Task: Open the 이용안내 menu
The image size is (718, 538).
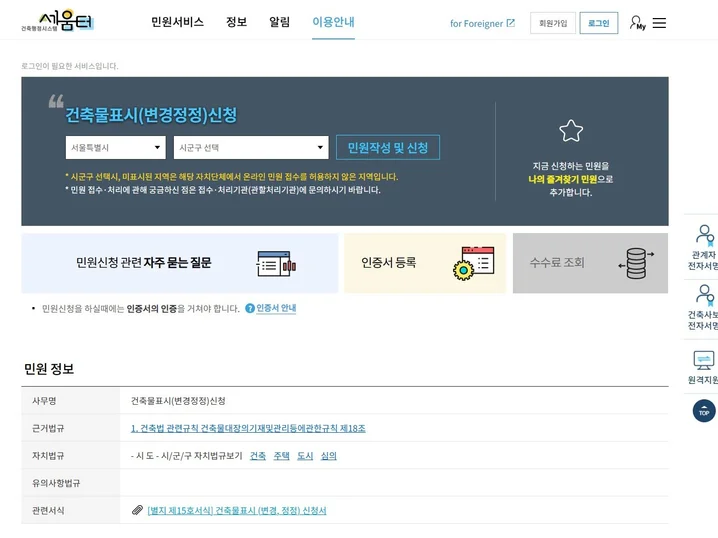Action: pos(333,22)
